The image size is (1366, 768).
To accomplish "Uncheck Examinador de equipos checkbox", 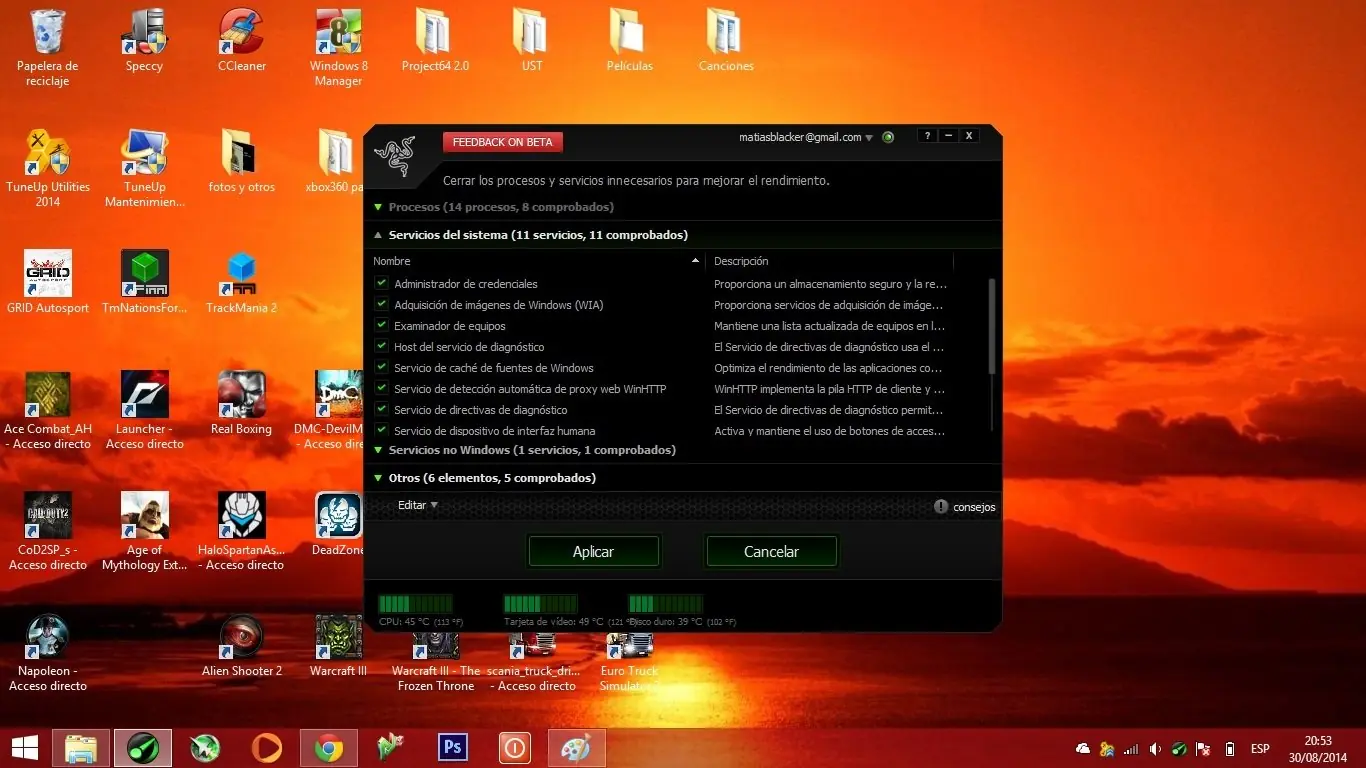I will point(381,325).
